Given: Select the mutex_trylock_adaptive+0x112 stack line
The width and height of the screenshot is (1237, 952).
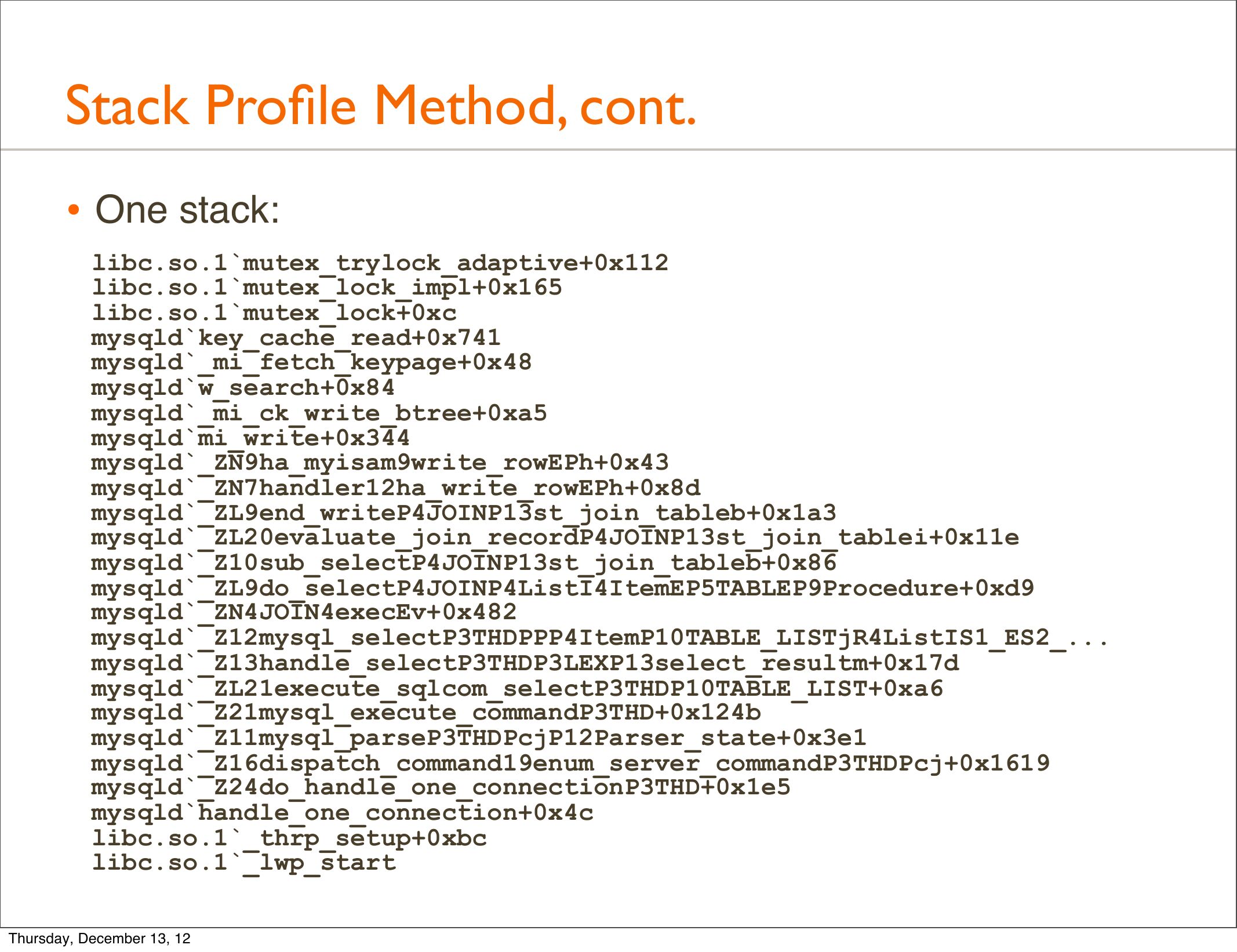Looking at the screenshot, I should 380,263.
